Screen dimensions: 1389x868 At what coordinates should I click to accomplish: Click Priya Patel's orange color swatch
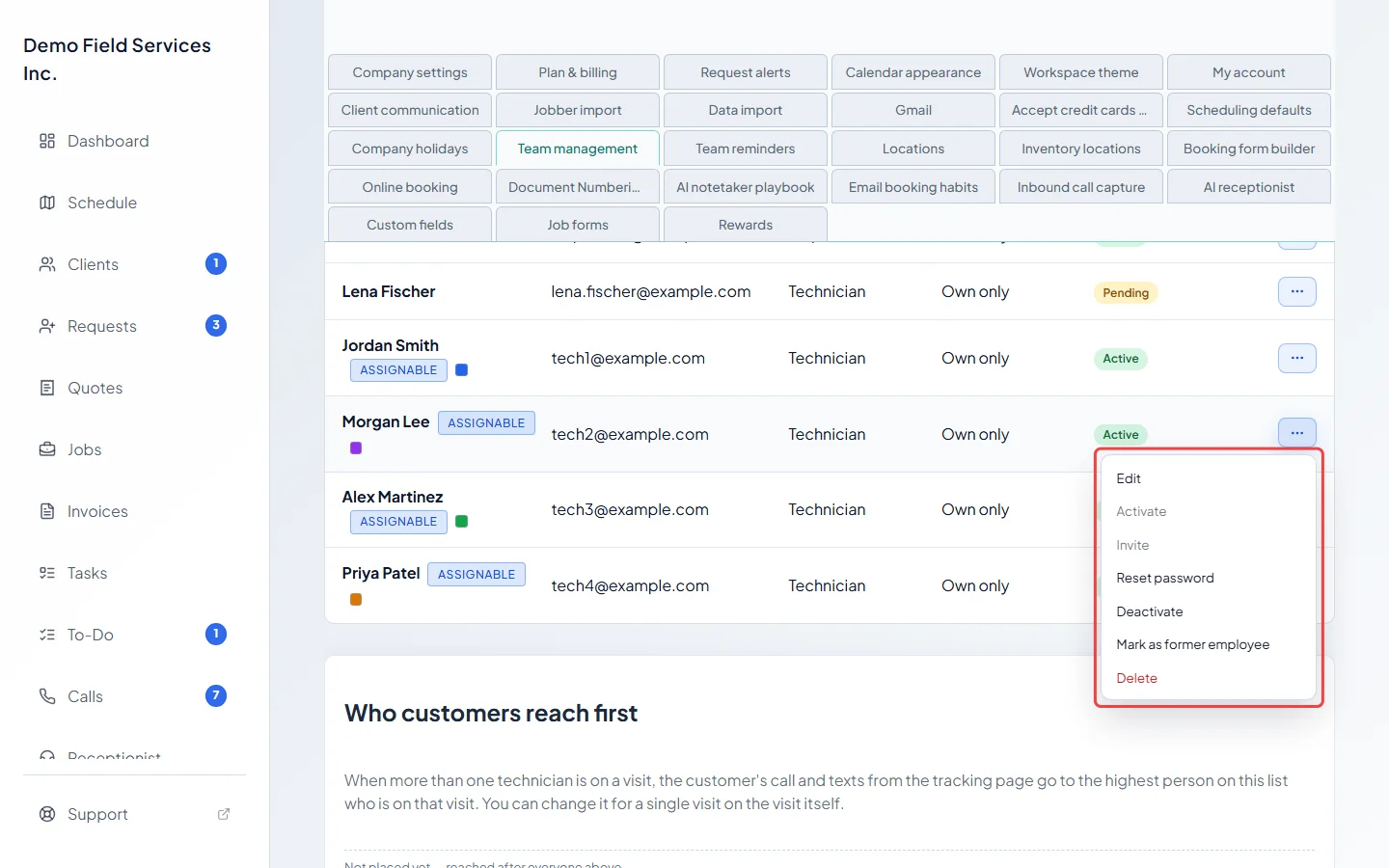point(356,599)
